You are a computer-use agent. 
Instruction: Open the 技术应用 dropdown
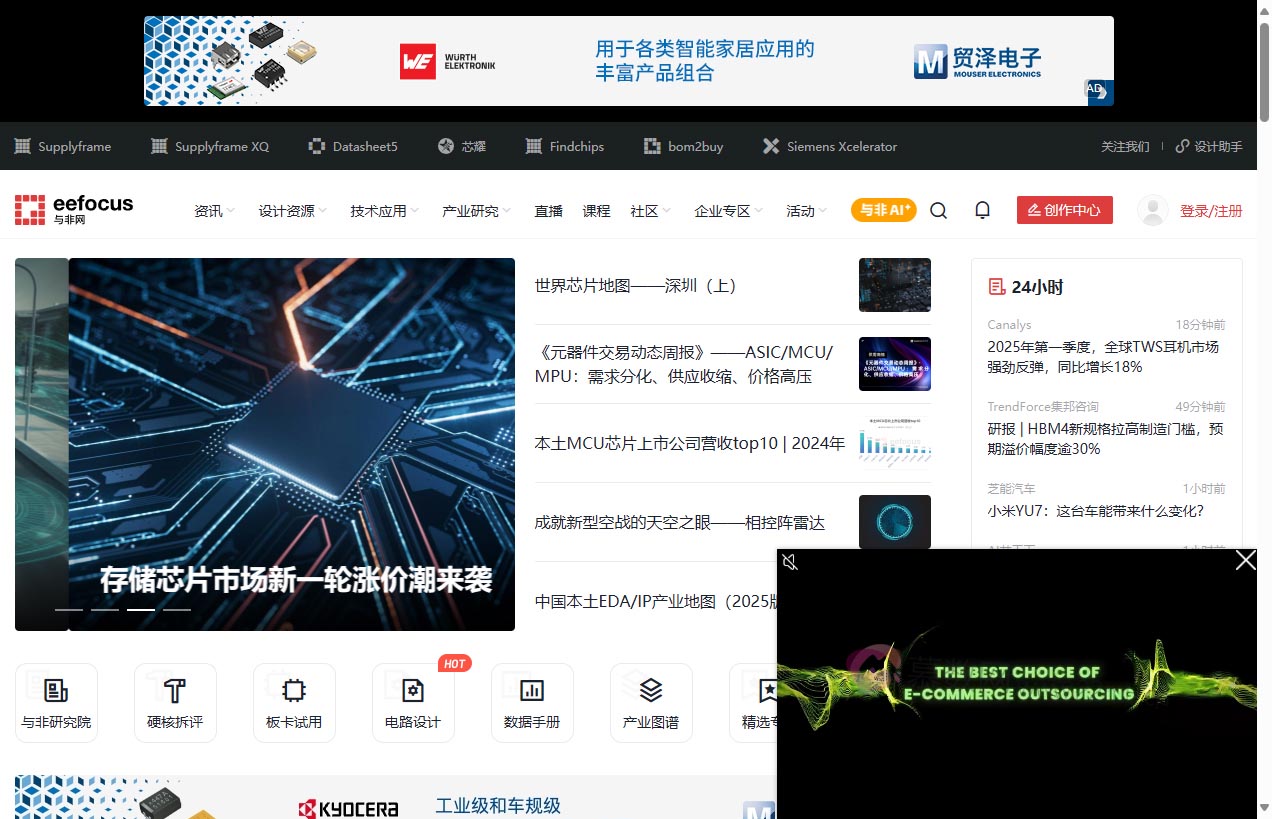[x=379, y=210]
